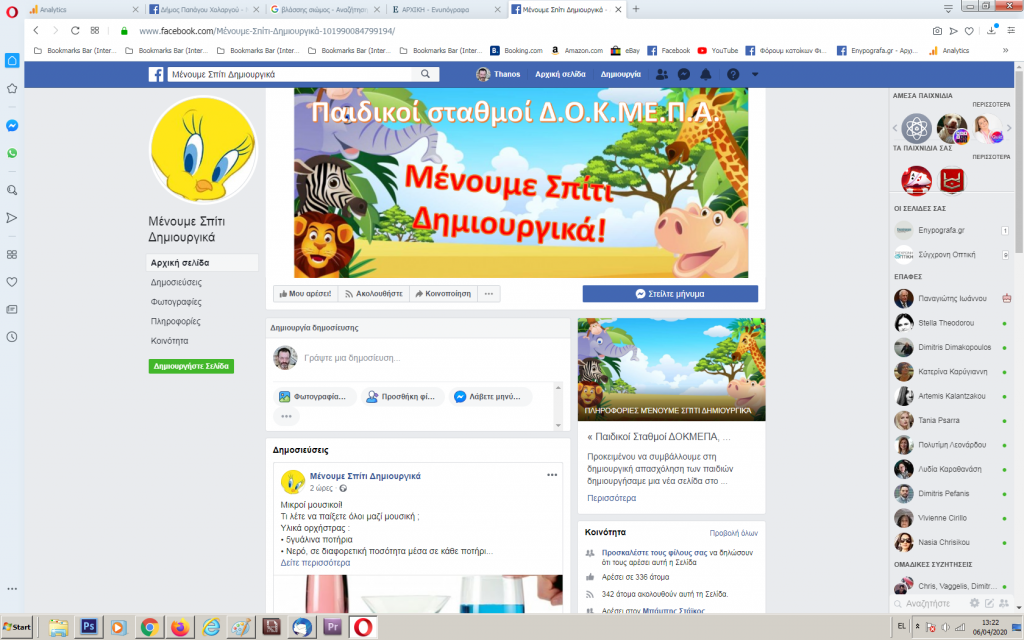Image resolution: width=1024 pixels, height=640 pixels.
Task: Open the notifications bell
Action: [x=707, y=75]
